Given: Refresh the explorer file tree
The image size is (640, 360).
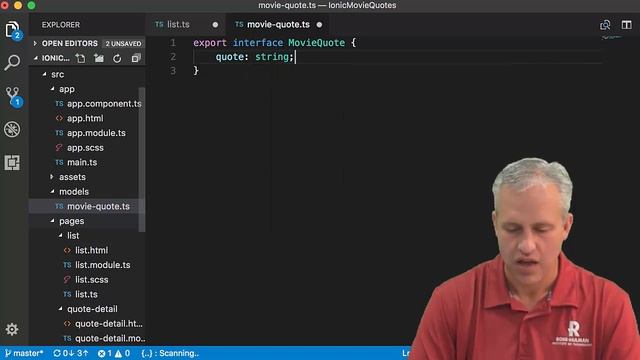Looking at the screenshot, I should pos(117,58).
